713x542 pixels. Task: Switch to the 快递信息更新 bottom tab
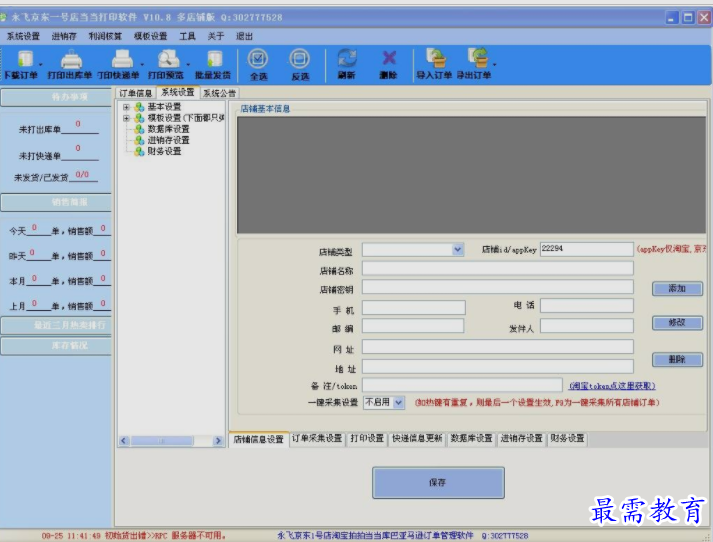(x=417, y=438)
